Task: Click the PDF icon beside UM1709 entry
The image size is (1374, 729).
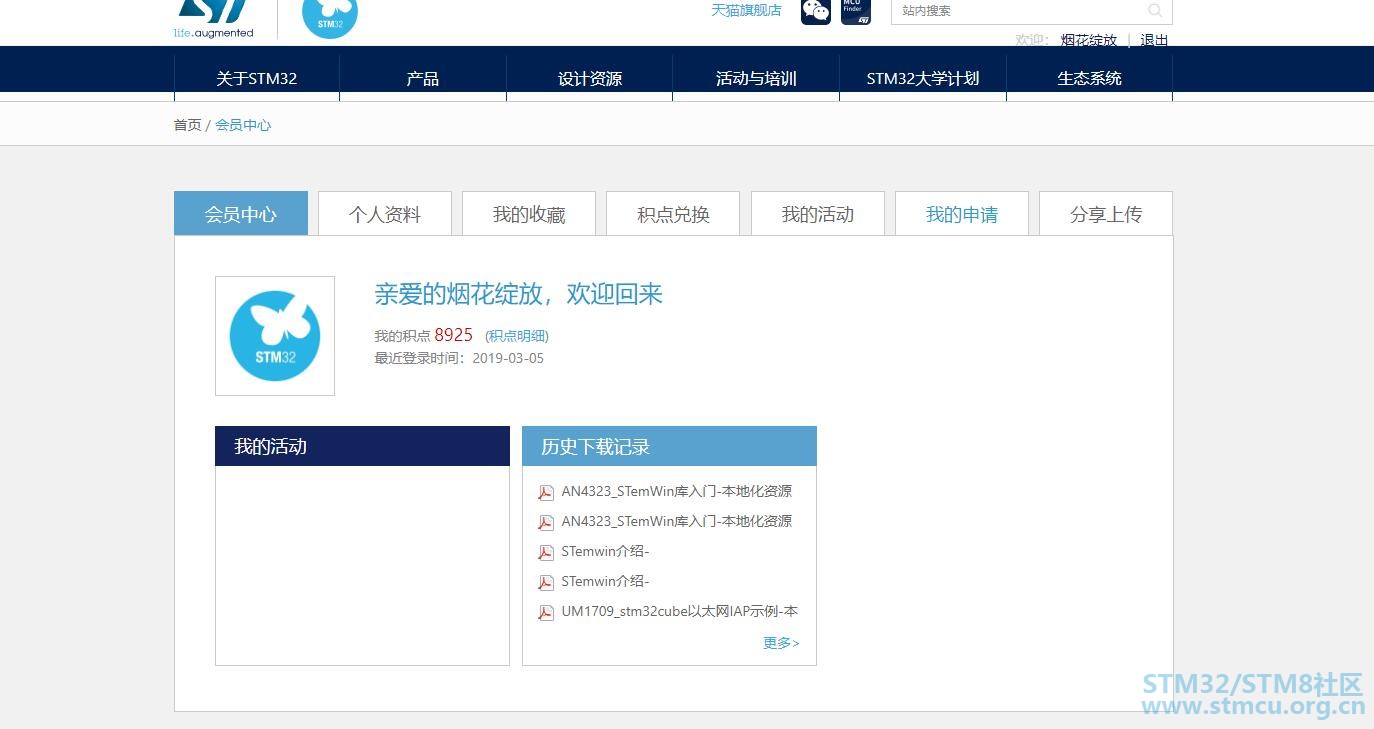Action: [x=546, y=612]
